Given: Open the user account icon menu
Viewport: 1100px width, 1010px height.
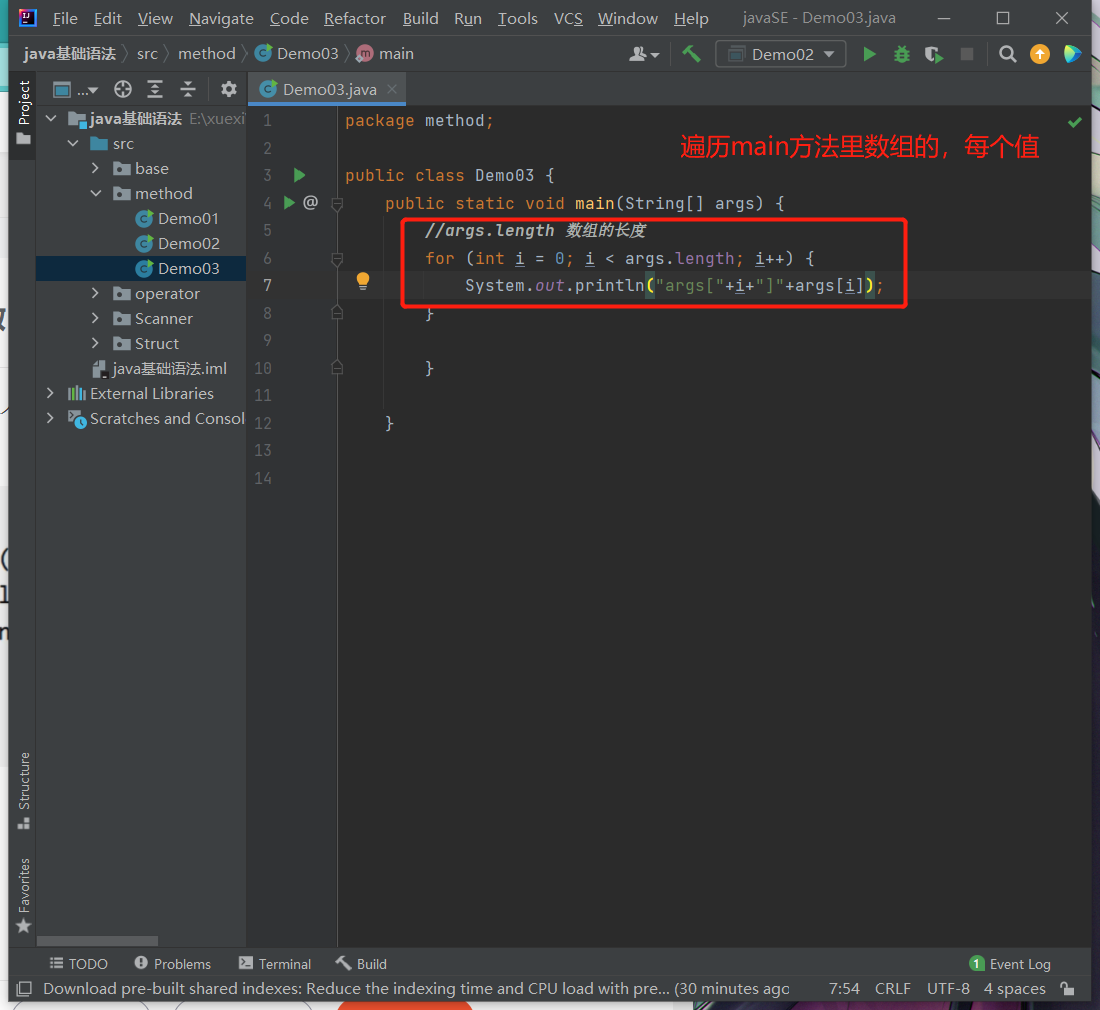Looking at the screenshot, I should click(643, 54).
